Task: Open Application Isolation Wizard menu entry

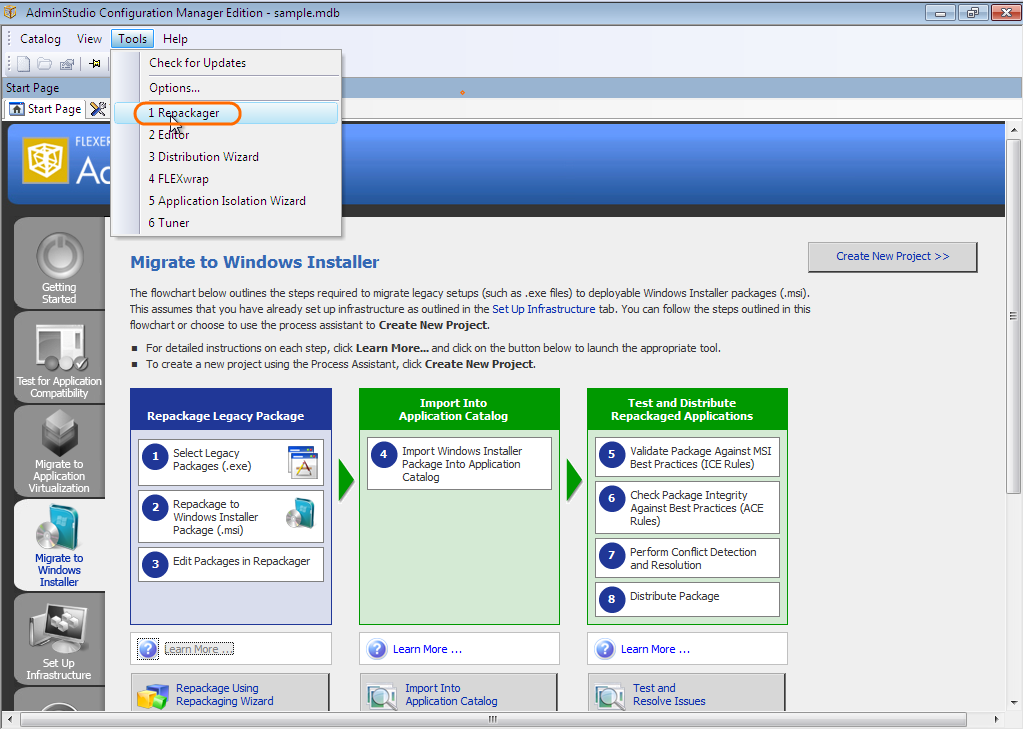Action: coord(227,201)
